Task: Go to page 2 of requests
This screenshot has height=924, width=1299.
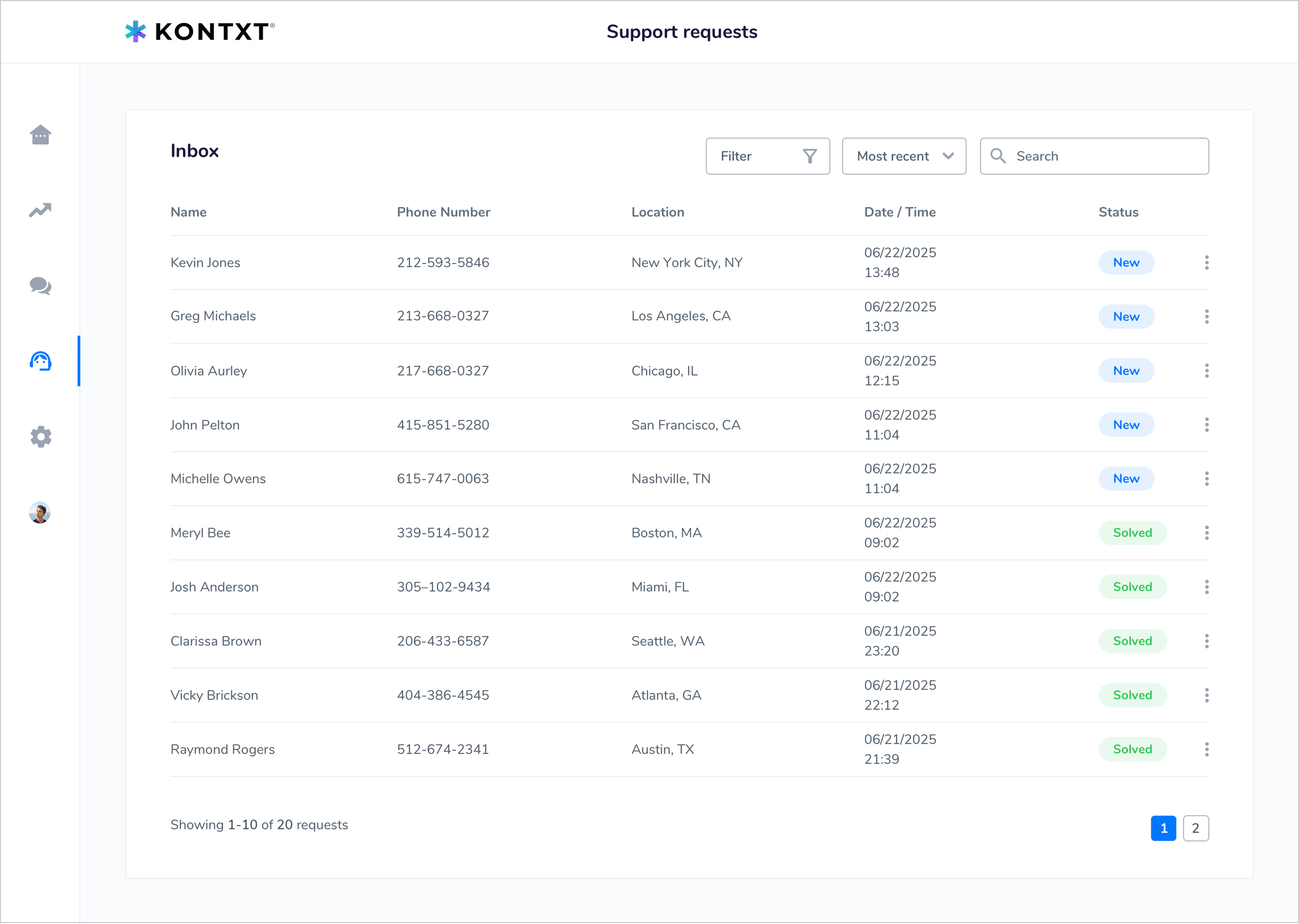Action: pyautogui.click(x=1196, y=828)
